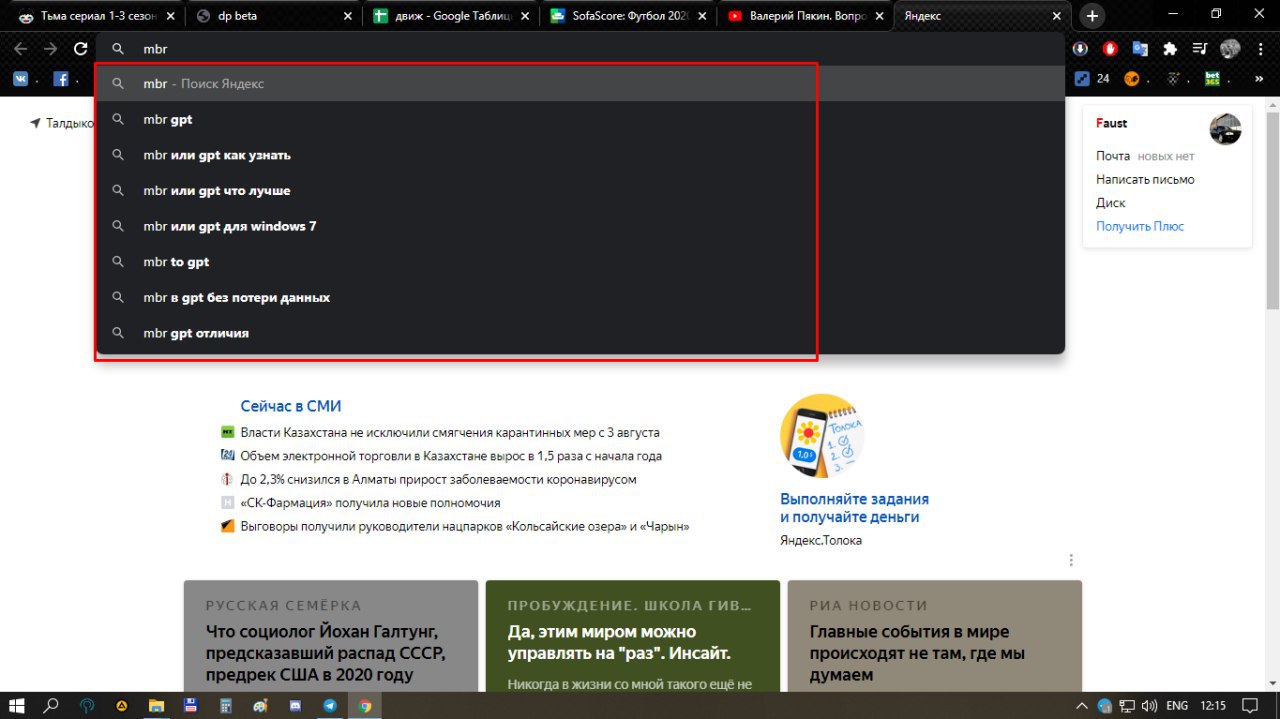The image size is (1280, 719).
Task: Open a new browser tab
Action: coord(1092,16)
